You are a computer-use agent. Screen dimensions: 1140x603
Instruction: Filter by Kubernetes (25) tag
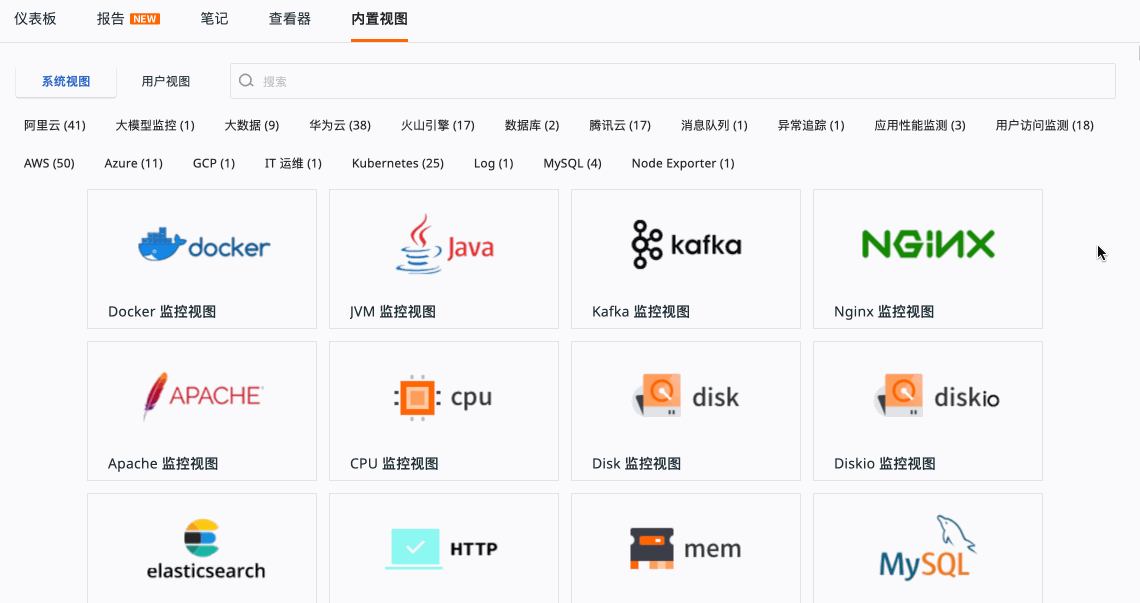coord(397,163)
